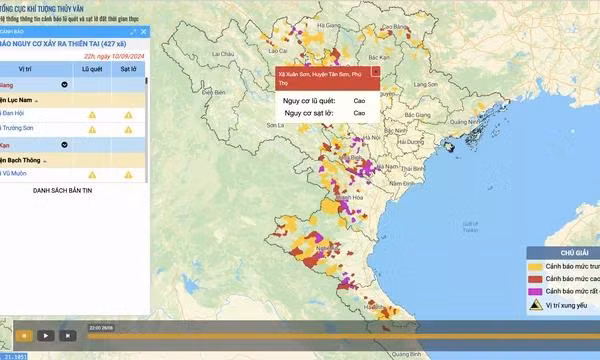The width and height of the screenshot is (600, 360).
Task: Sort by the Lũ quét column header
Action: pos(92,69)
